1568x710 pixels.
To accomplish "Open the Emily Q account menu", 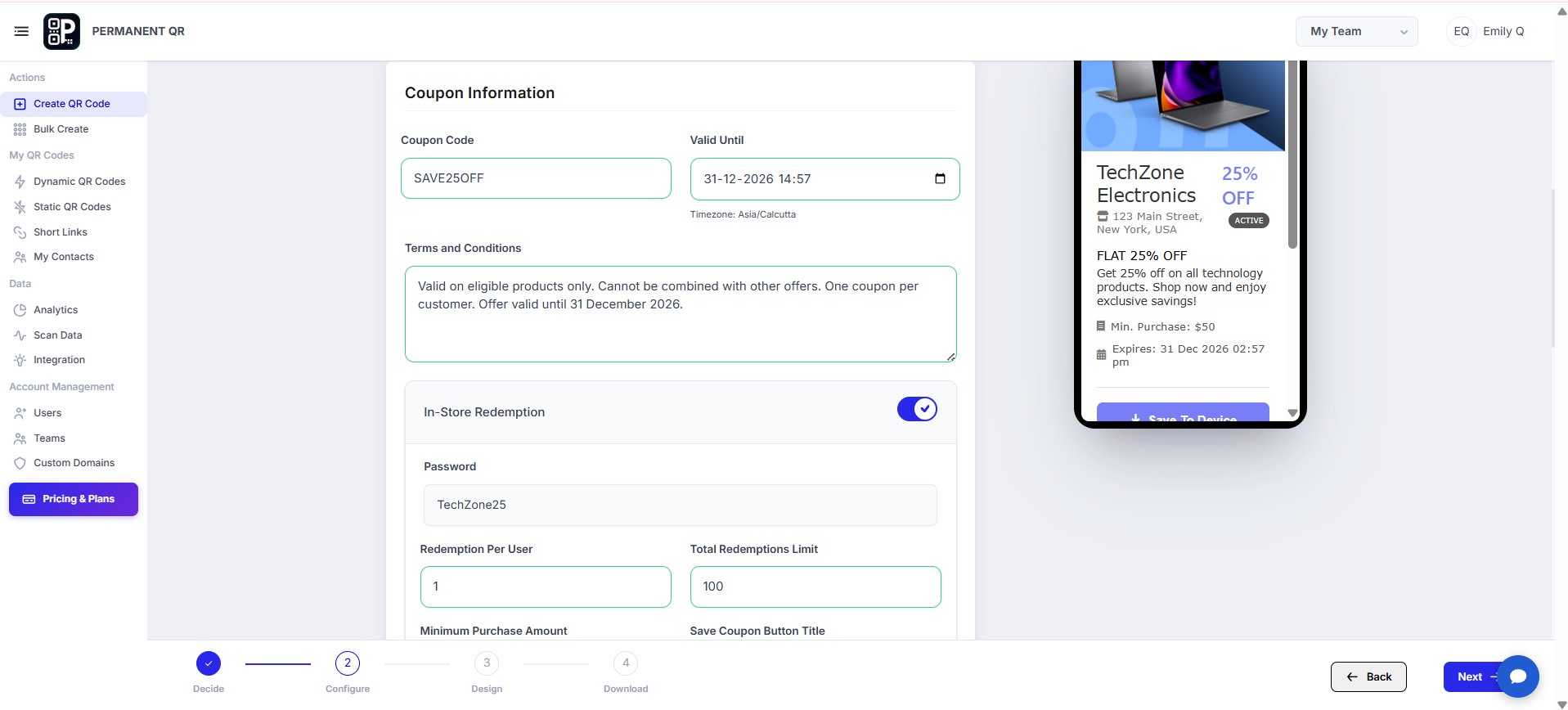I will click(x=1503, y=31).
